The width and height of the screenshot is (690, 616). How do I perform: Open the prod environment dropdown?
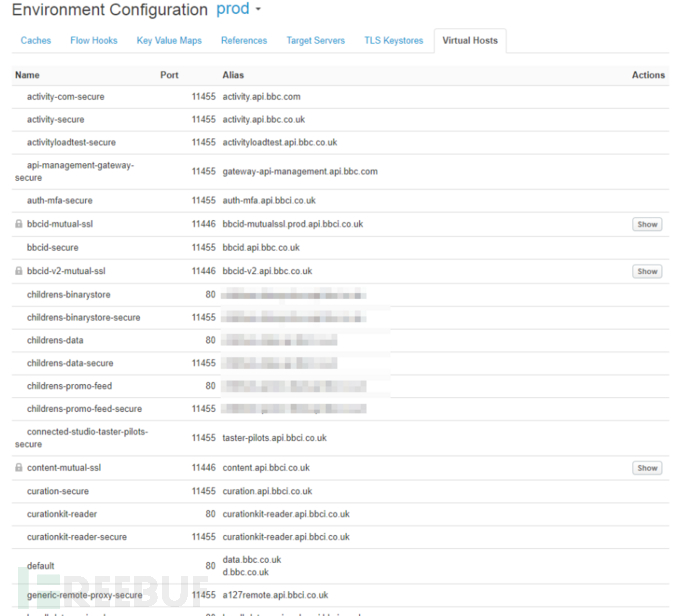(x=239, y=9)
